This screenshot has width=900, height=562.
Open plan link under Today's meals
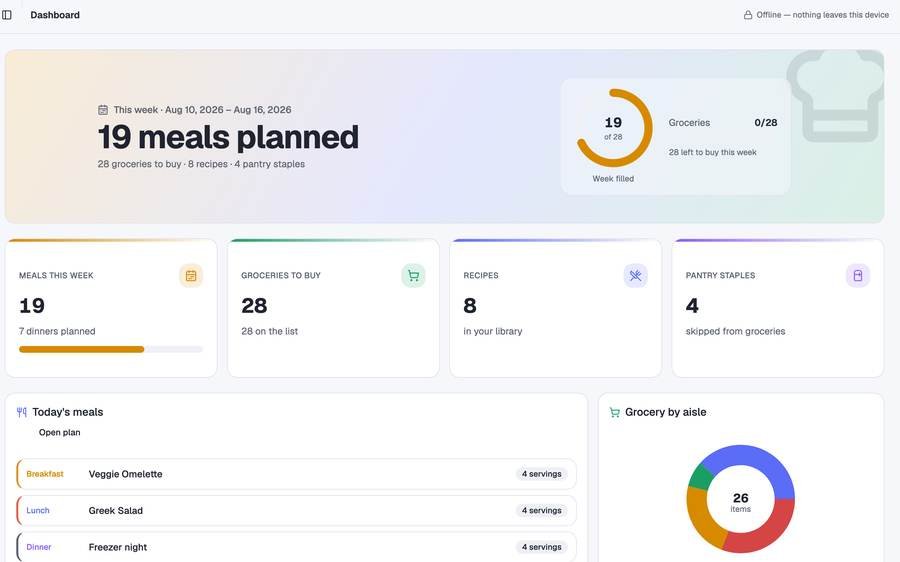(60, 432)
